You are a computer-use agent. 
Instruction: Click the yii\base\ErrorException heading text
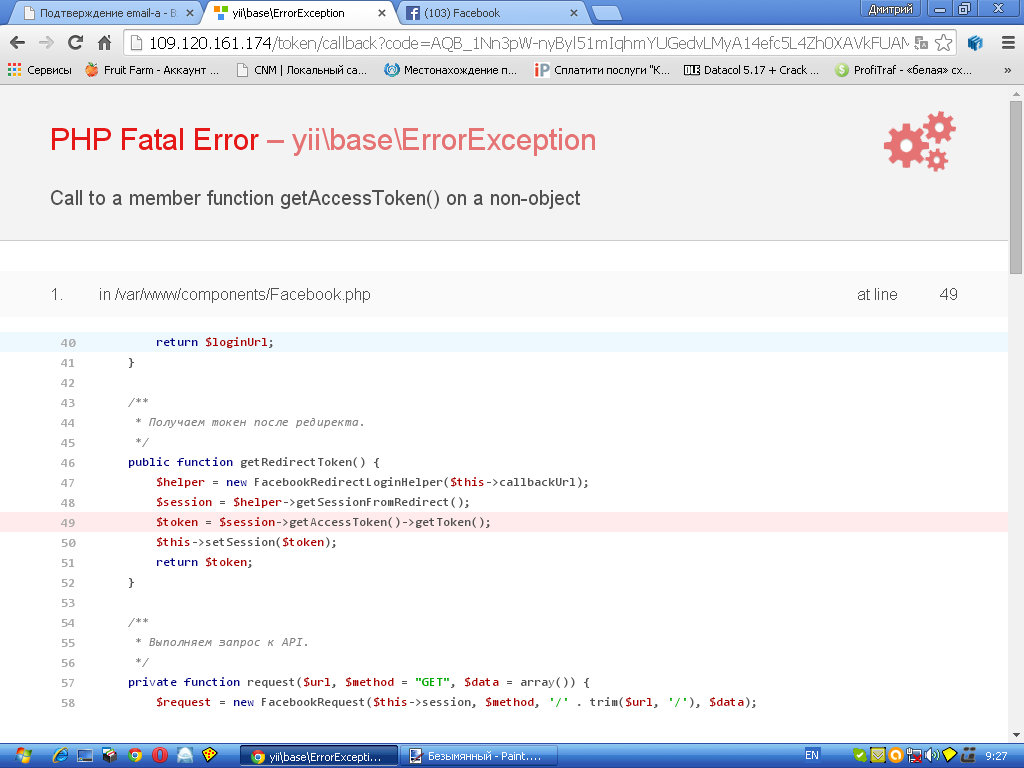pos(443,140)
